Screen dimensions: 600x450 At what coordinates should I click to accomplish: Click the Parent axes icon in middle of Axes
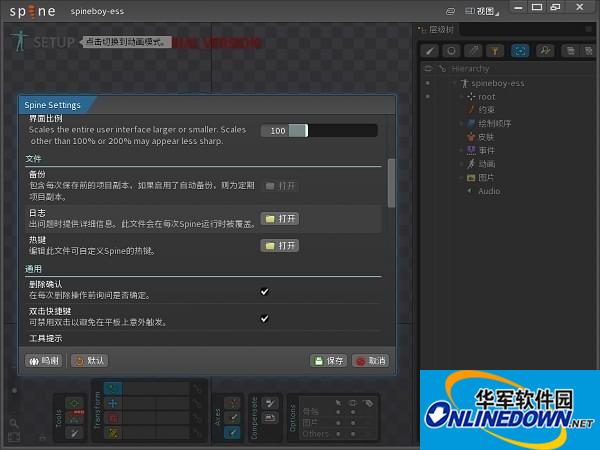coord(232,418)
